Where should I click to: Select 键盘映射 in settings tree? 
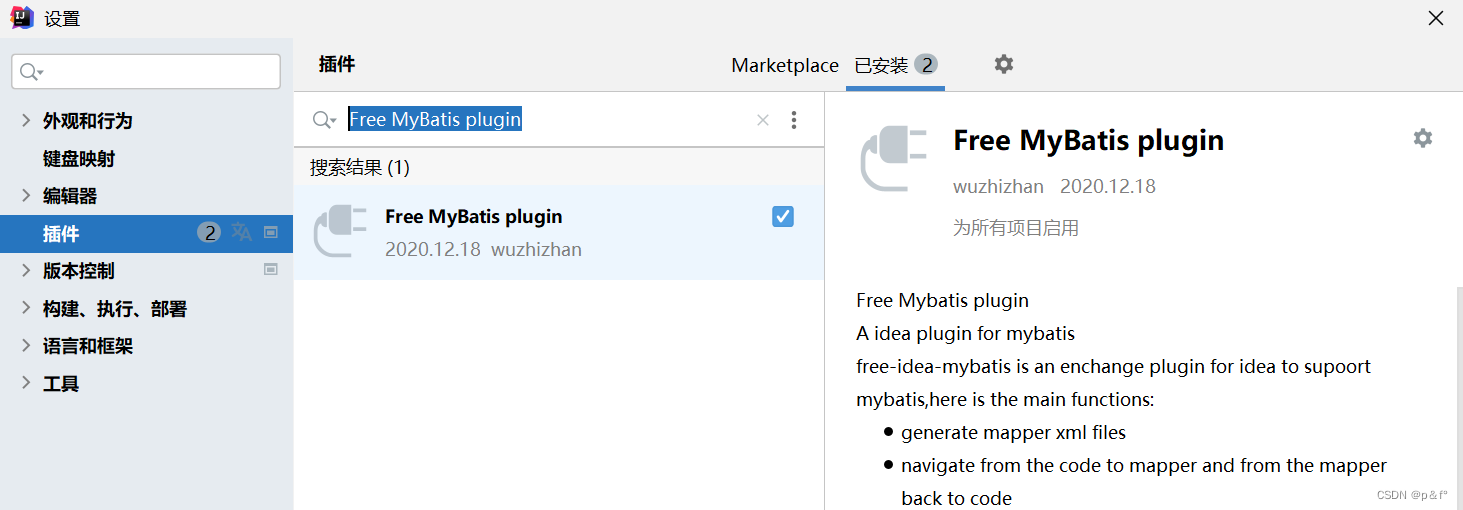click(x=79, y=158)
